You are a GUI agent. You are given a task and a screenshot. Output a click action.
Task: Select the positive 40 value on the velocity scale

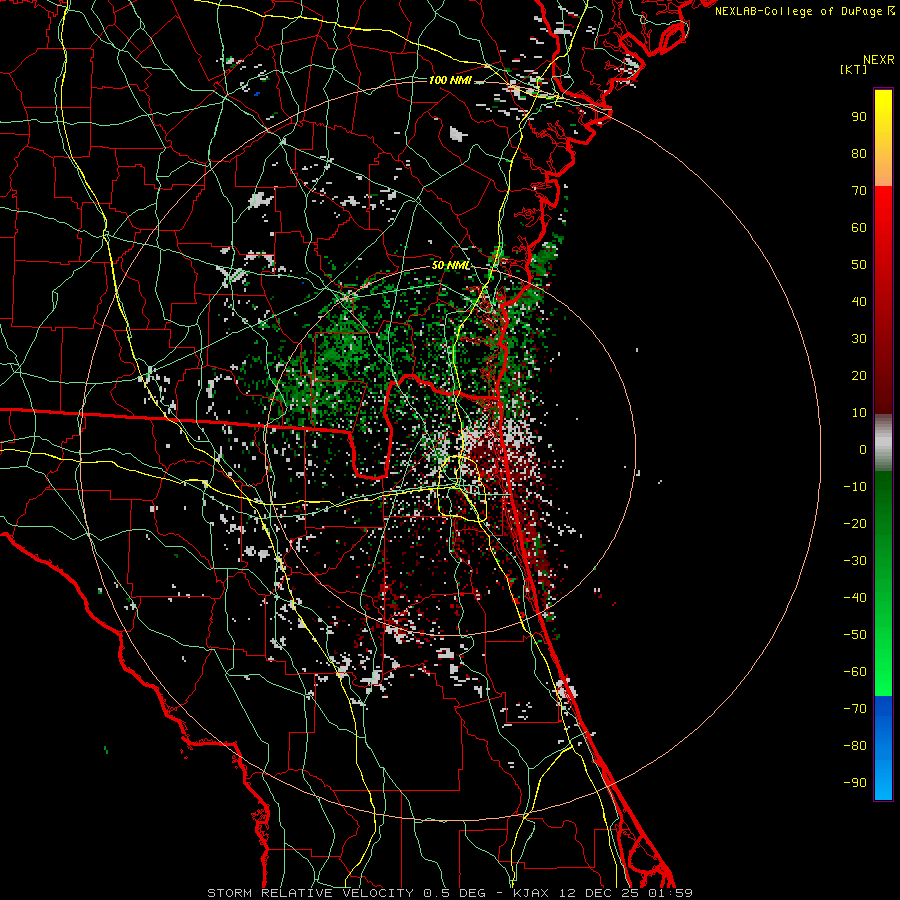point(859,301)
